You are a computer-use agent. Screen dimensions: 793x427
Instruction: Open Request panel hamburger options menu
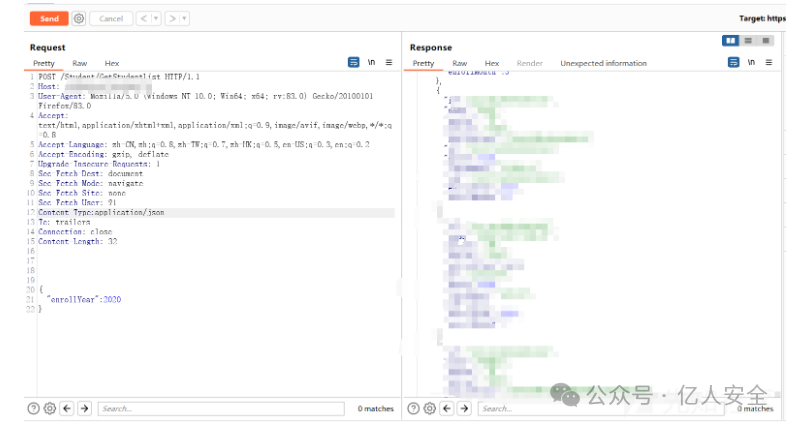tap(389, 62)
